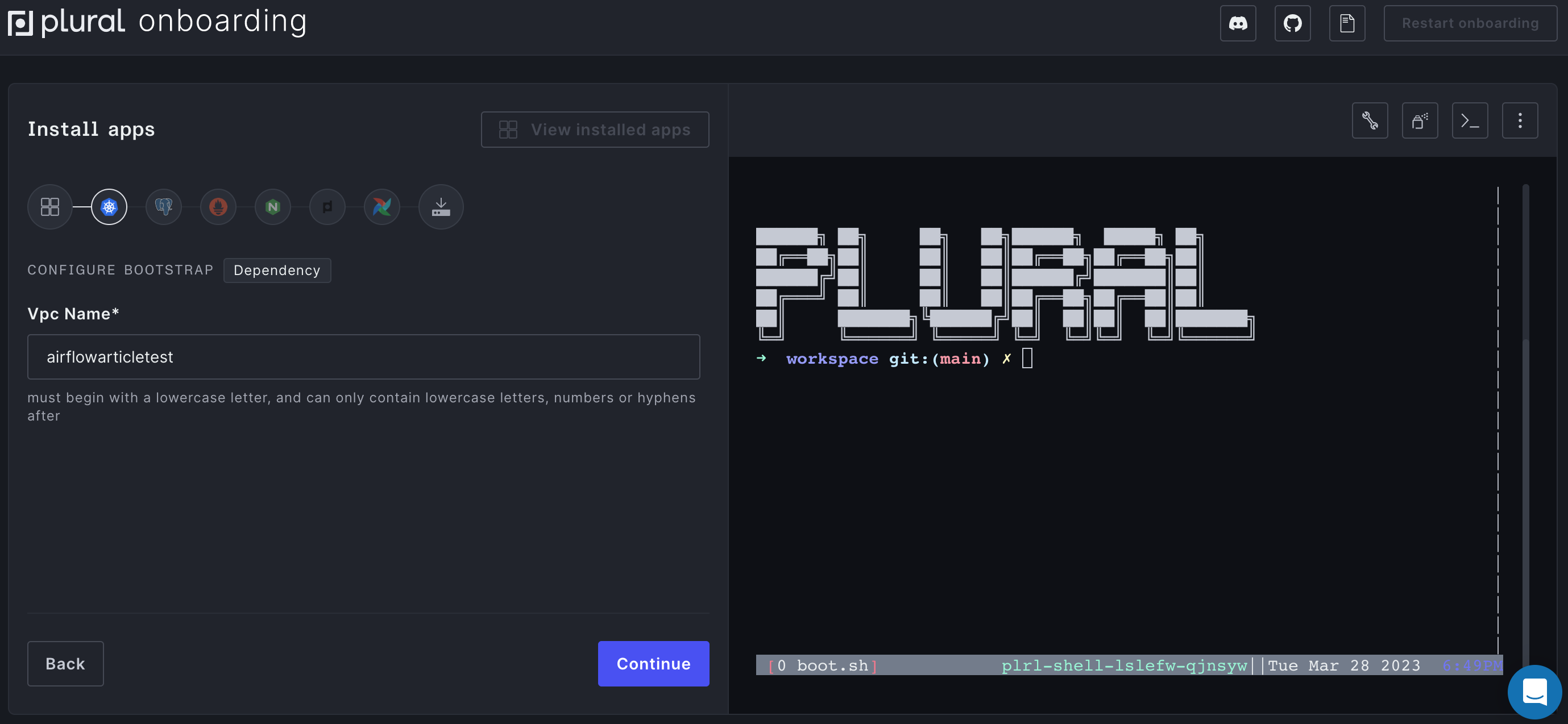Click the Continue button
Image resolution: width=1568 pixels, height=724 pixels.
pyautogui.click(x=654, y=664)
